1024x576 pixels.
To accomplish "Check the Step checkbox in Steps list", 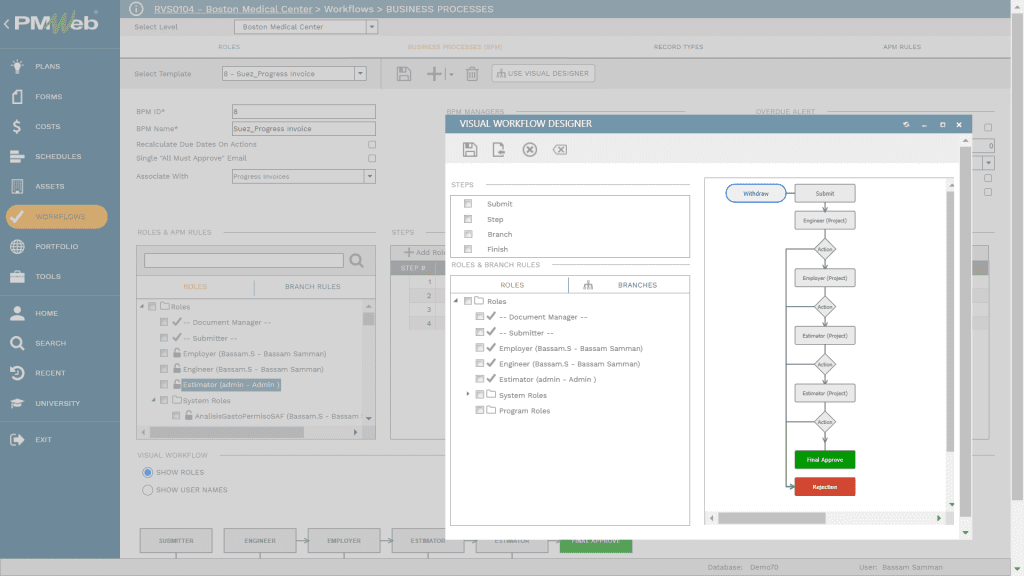I will (x=468, y=219).
